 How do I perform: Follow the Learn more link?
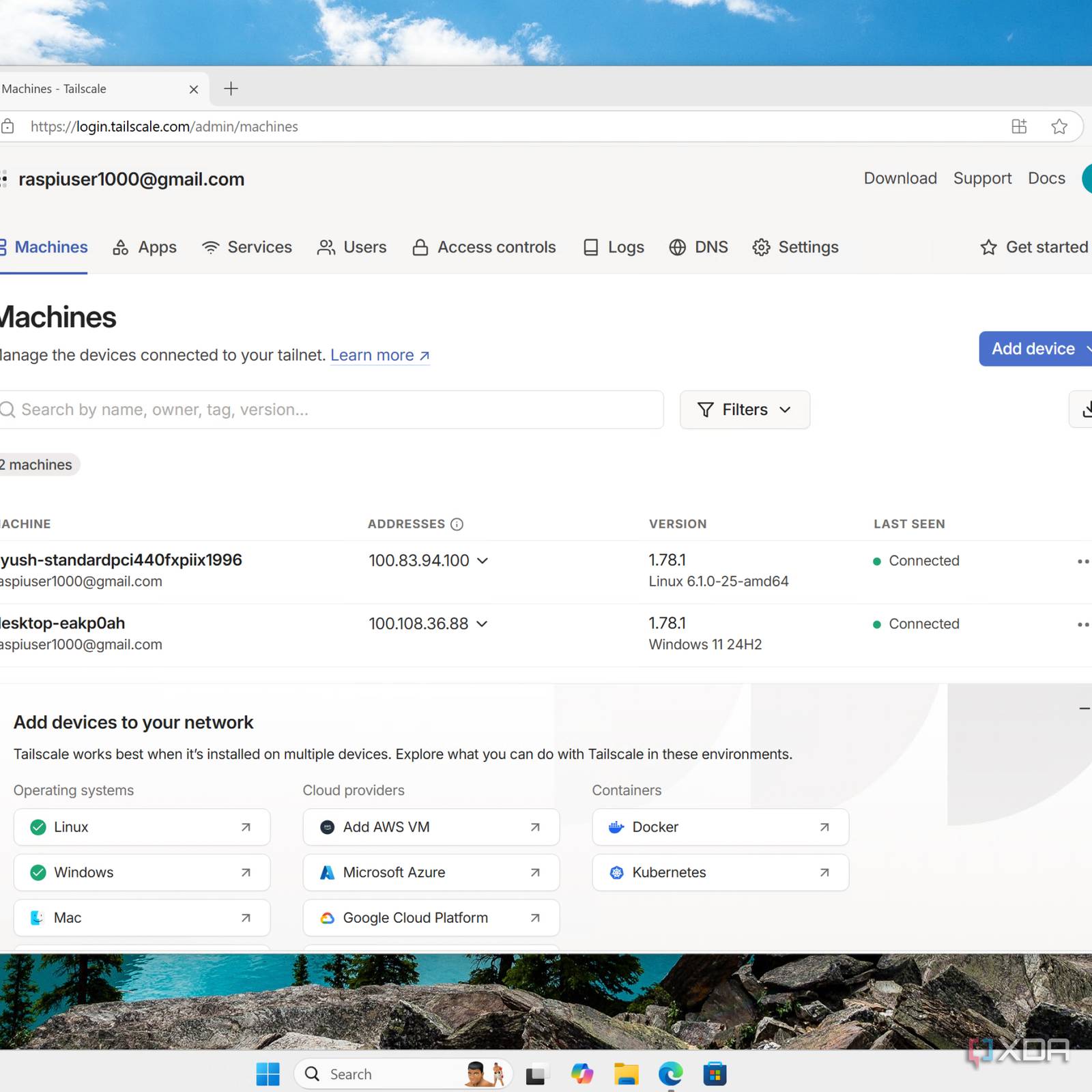(x=379, y=356)
